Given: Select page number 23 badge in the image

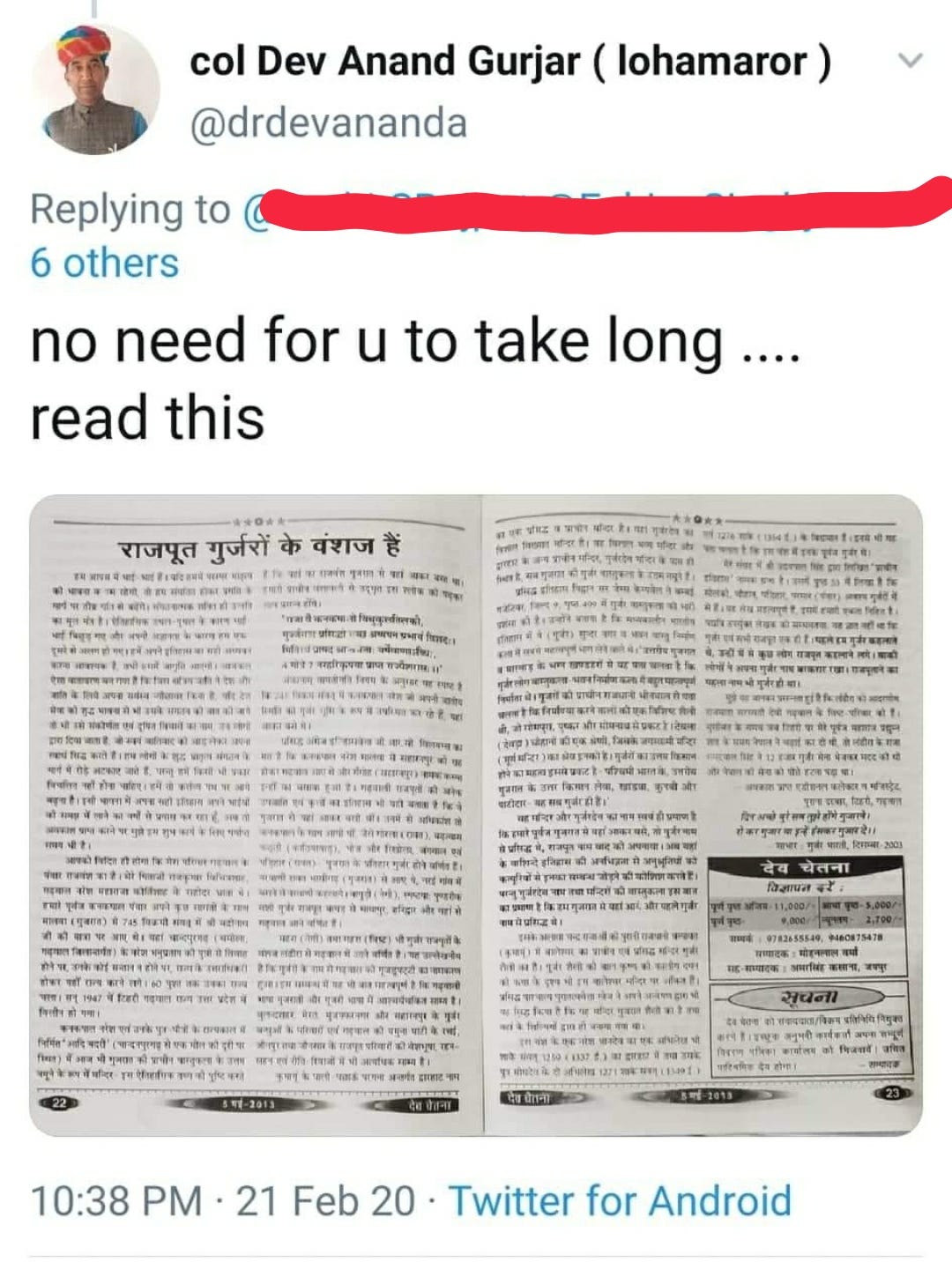Looking at the screenshot, I should coord(891,1093).
